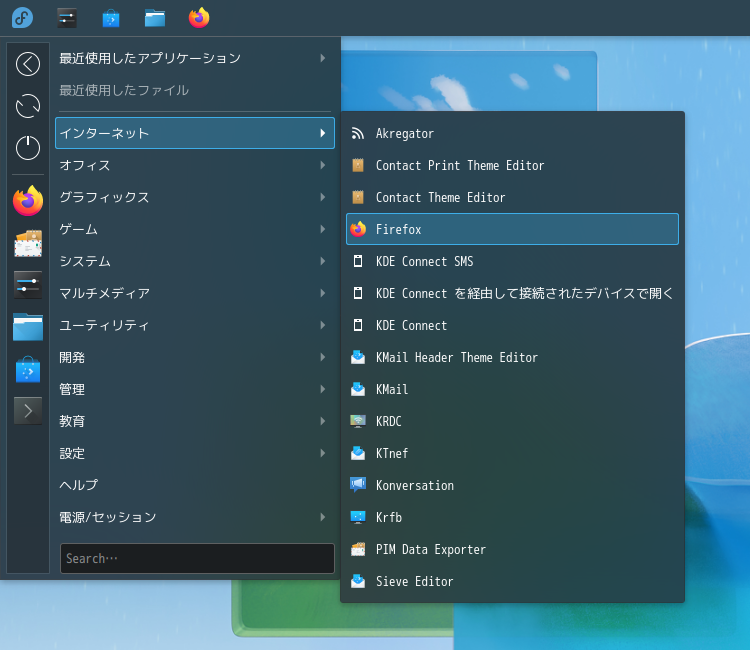This screenshot has width=750, height=650.
Task: Open the 管理 category
Action: pyautogui.click(x=195, y=389)
